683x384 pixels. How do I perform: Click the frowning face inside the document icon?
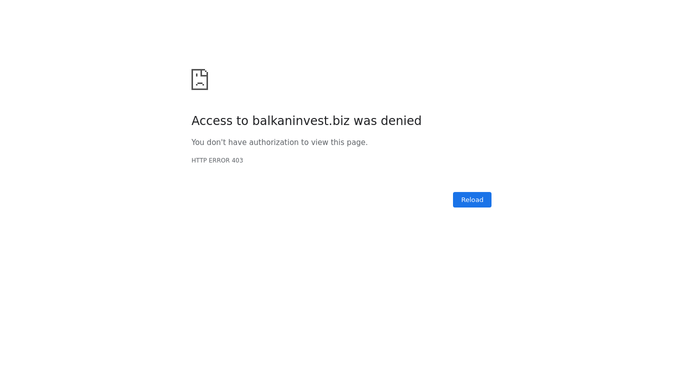199,81
